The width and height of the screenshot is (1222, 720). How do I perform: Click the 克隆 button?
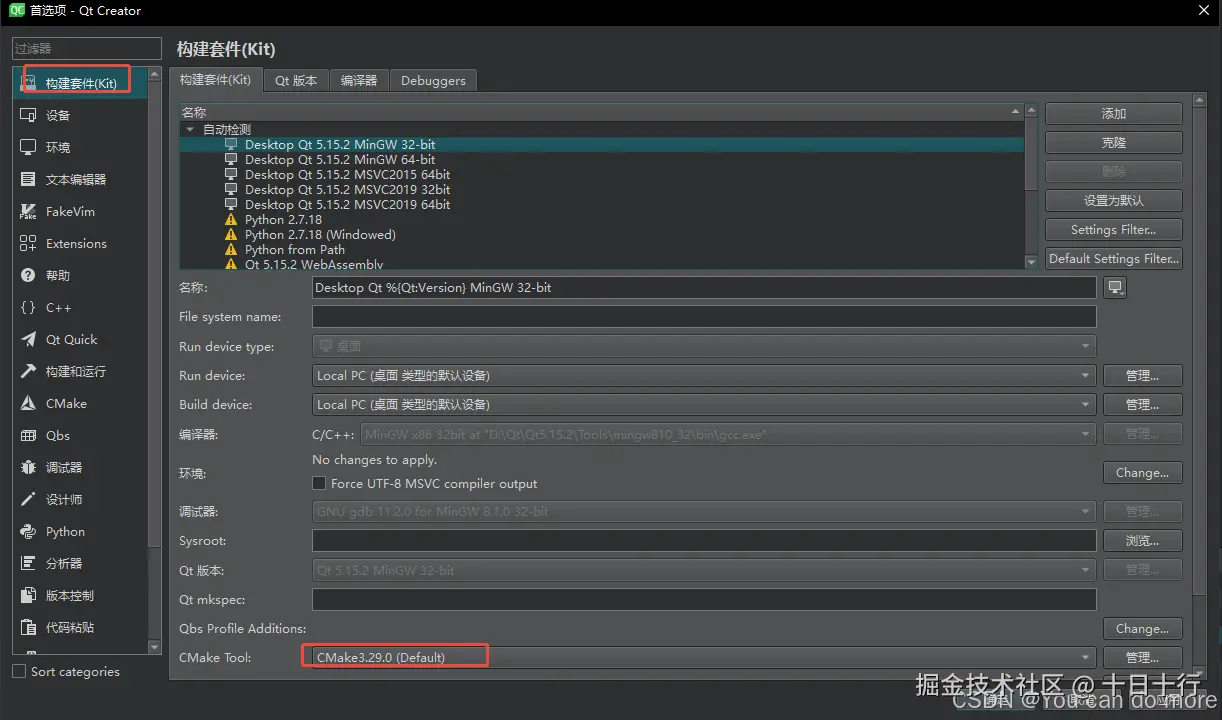(x=1114, y=143)
